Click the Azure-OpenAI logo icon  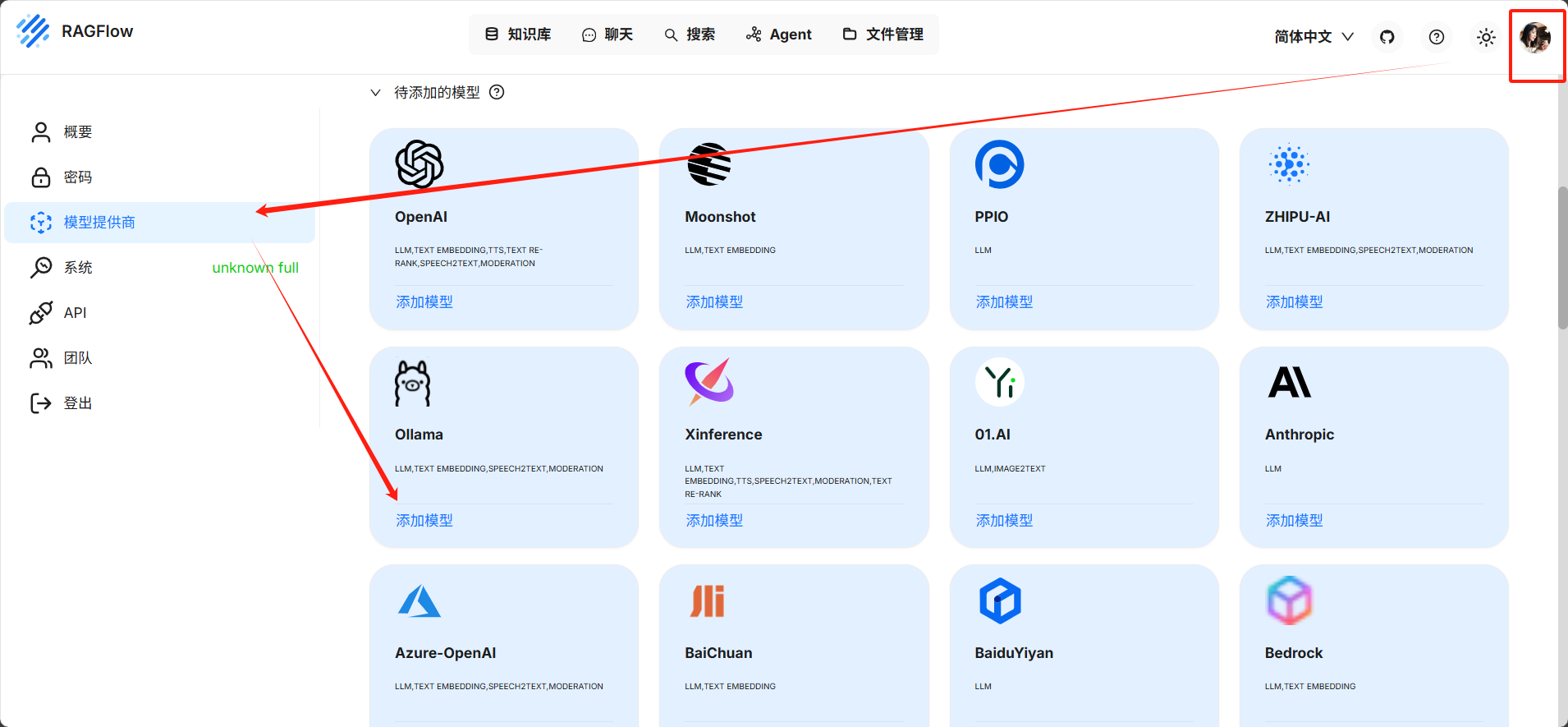420,600
